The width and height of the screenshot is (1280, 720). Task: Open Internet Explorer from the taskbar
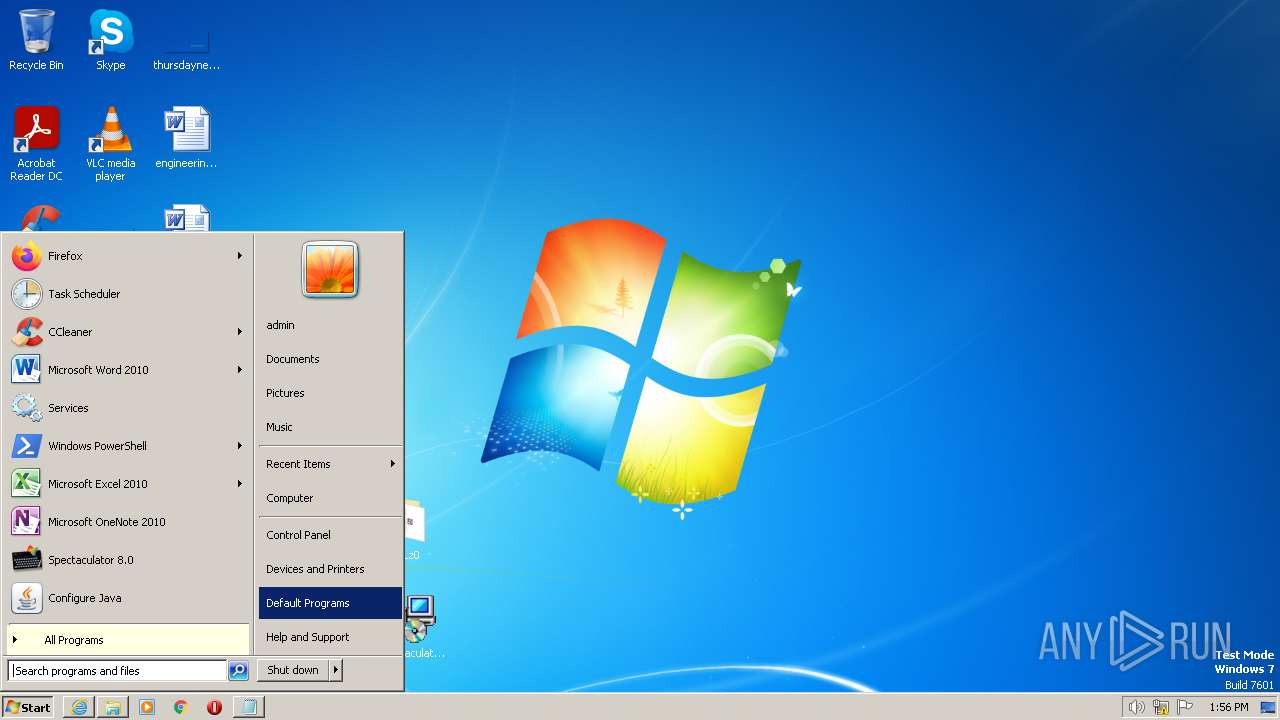coord(79,707)
